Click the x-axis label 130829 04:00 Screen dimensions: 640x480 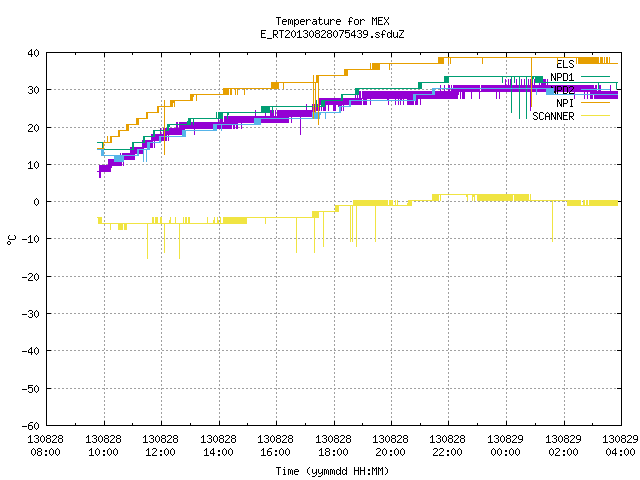coord(621,446)
